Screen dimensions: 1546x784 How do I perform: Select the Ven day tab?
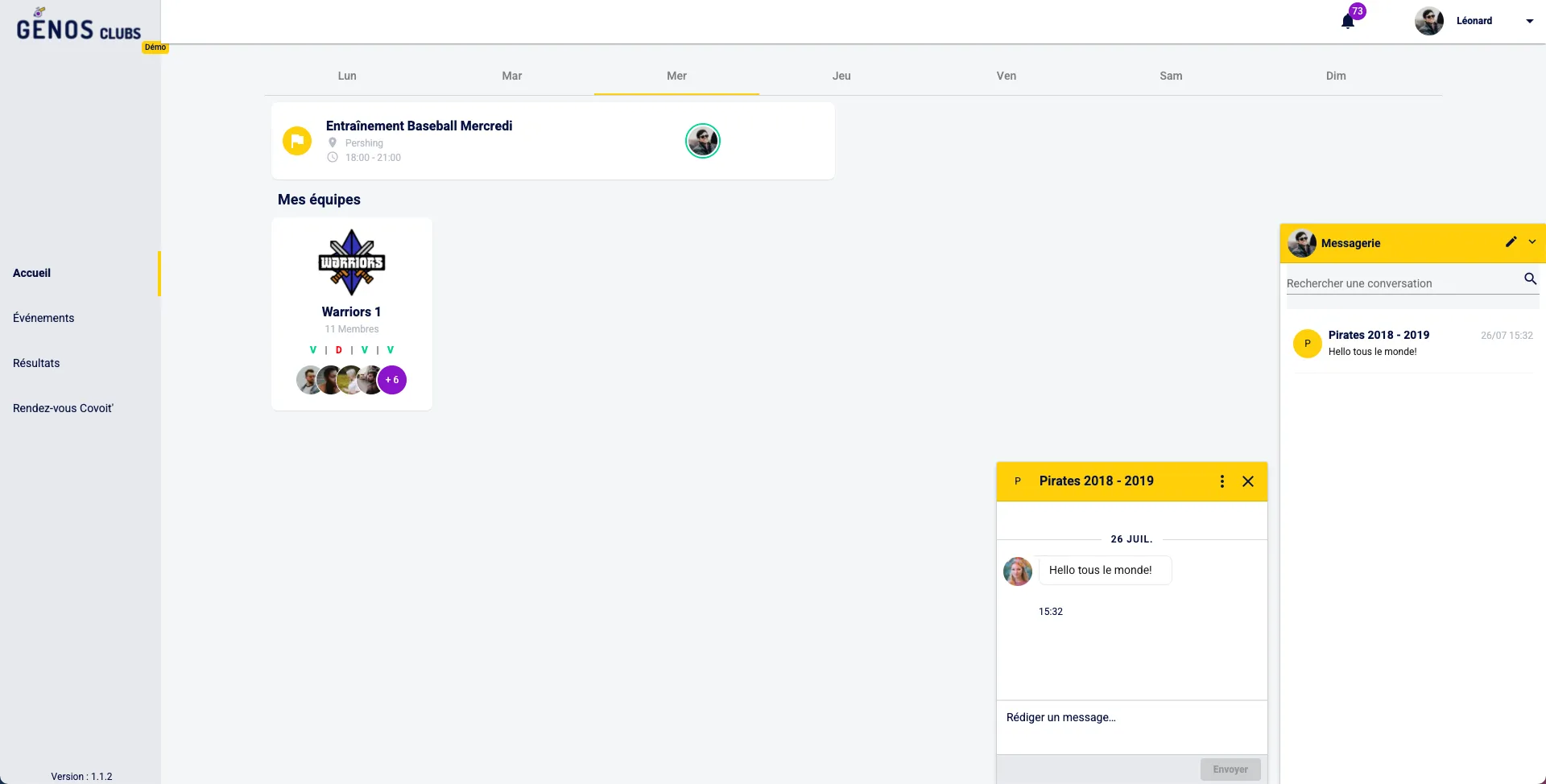[1006, 76]
